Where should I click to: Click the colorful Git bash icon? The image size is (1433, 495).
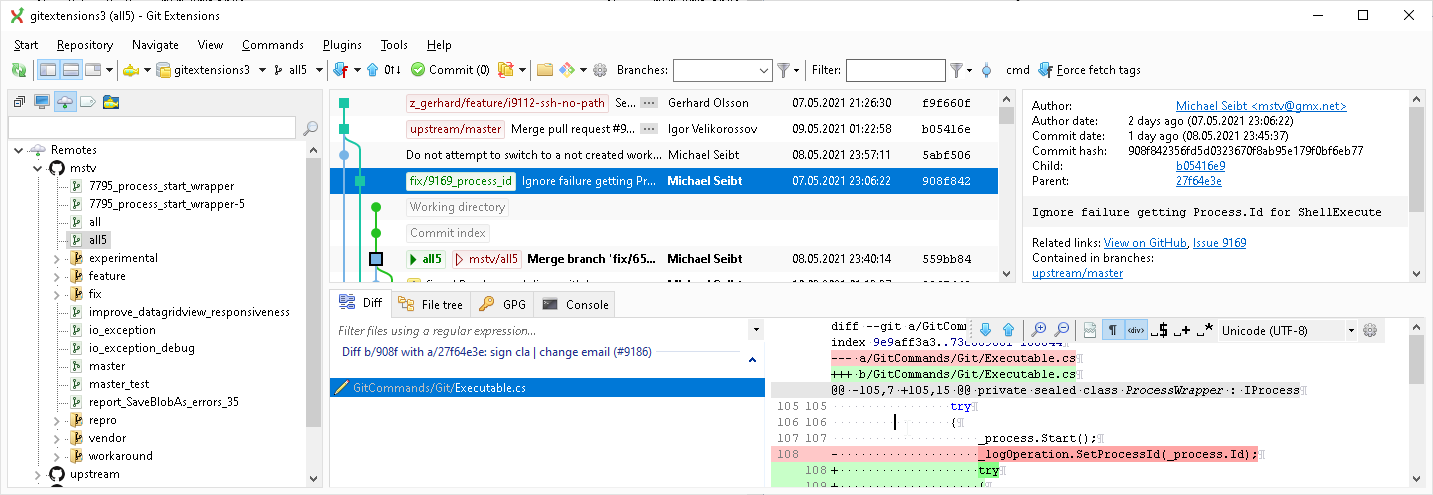[566, 70]
